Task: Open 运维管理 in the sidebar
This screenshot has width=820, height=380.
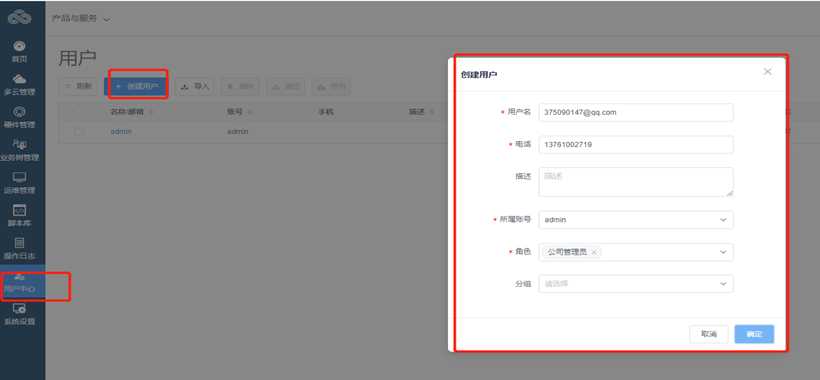Action: [x=20, y=183]
